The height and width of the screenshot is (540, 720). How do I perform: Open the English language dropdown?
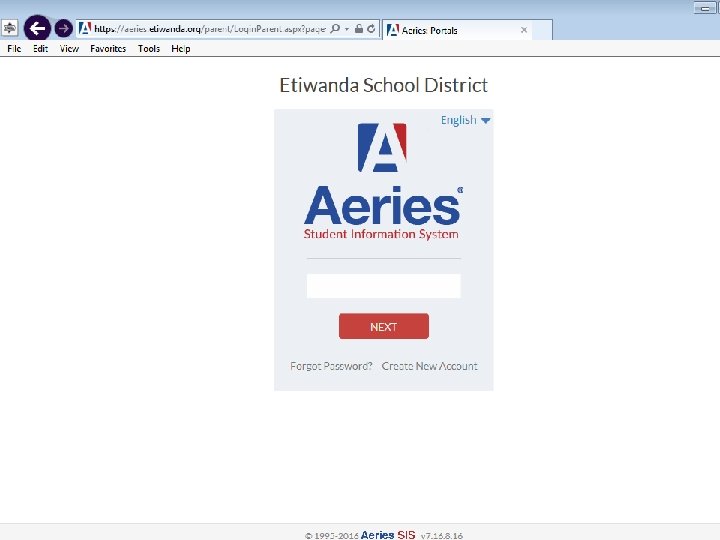465,120
